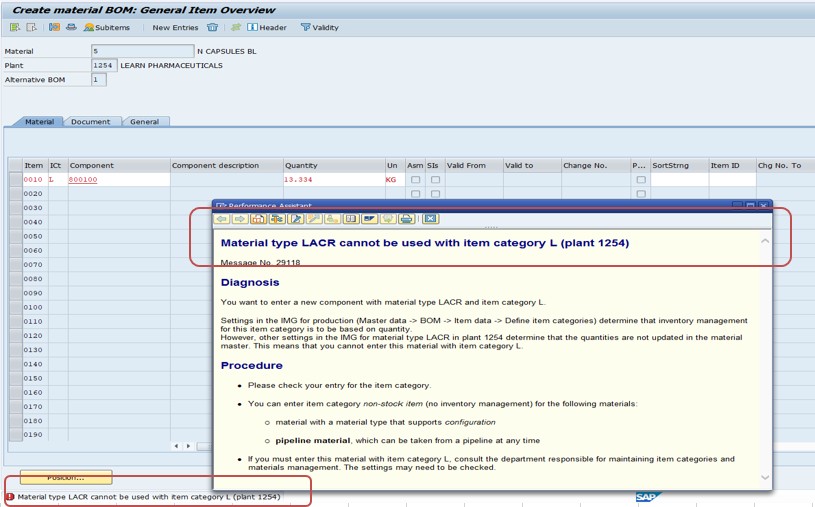This screenshot has width=815, height=507.
Task: Toggle Asm checkbox for item 0010
Action: click(415, 179)
